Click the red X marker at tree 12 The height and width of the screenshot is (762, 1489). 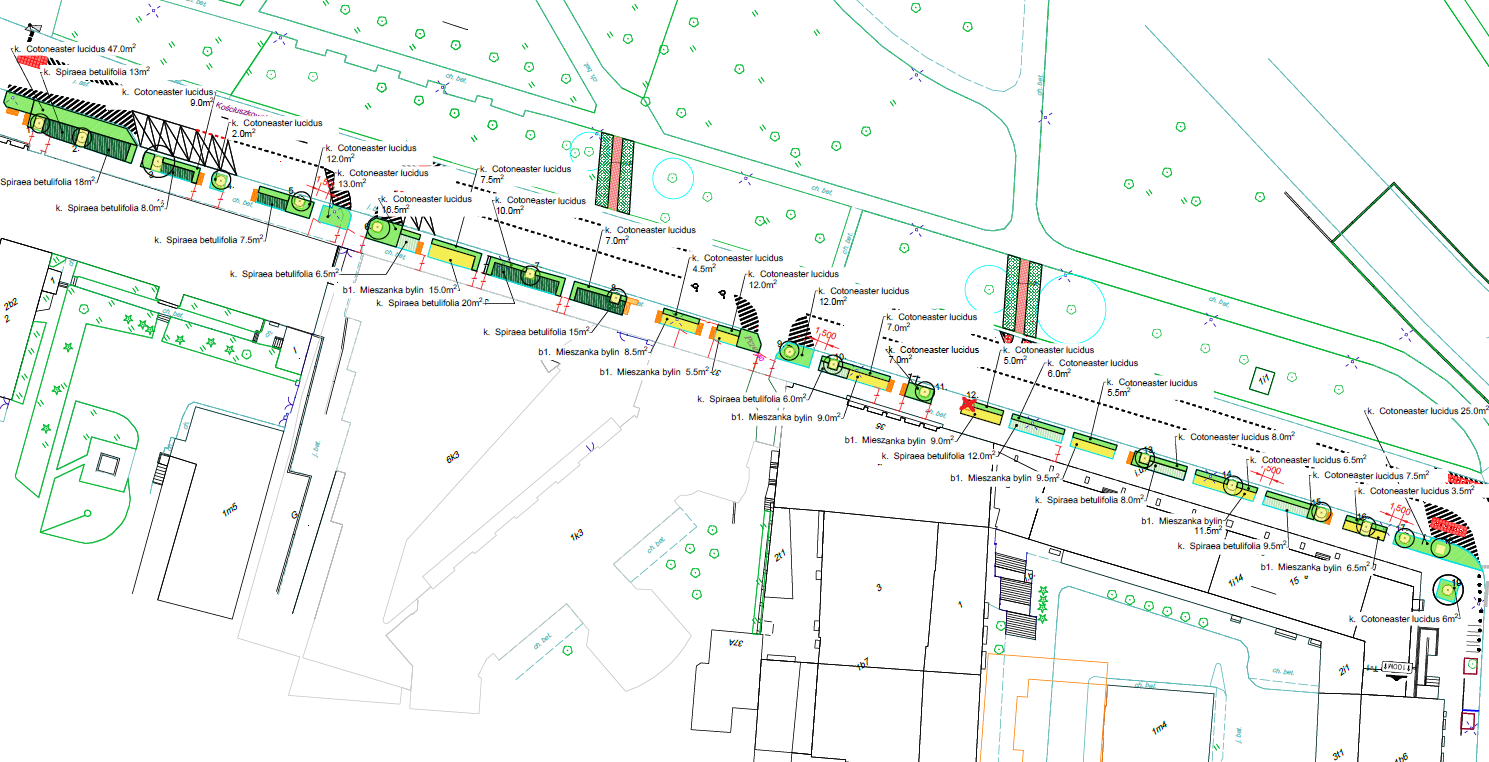967,404
